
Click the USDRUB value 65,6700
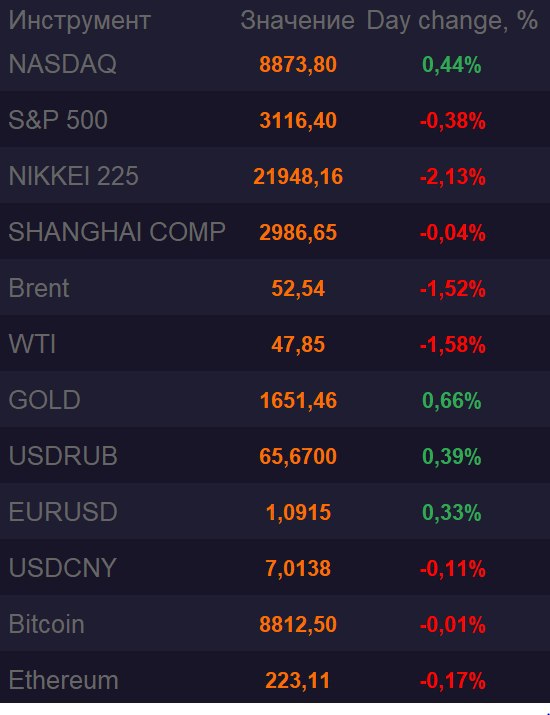click(298, 456)
